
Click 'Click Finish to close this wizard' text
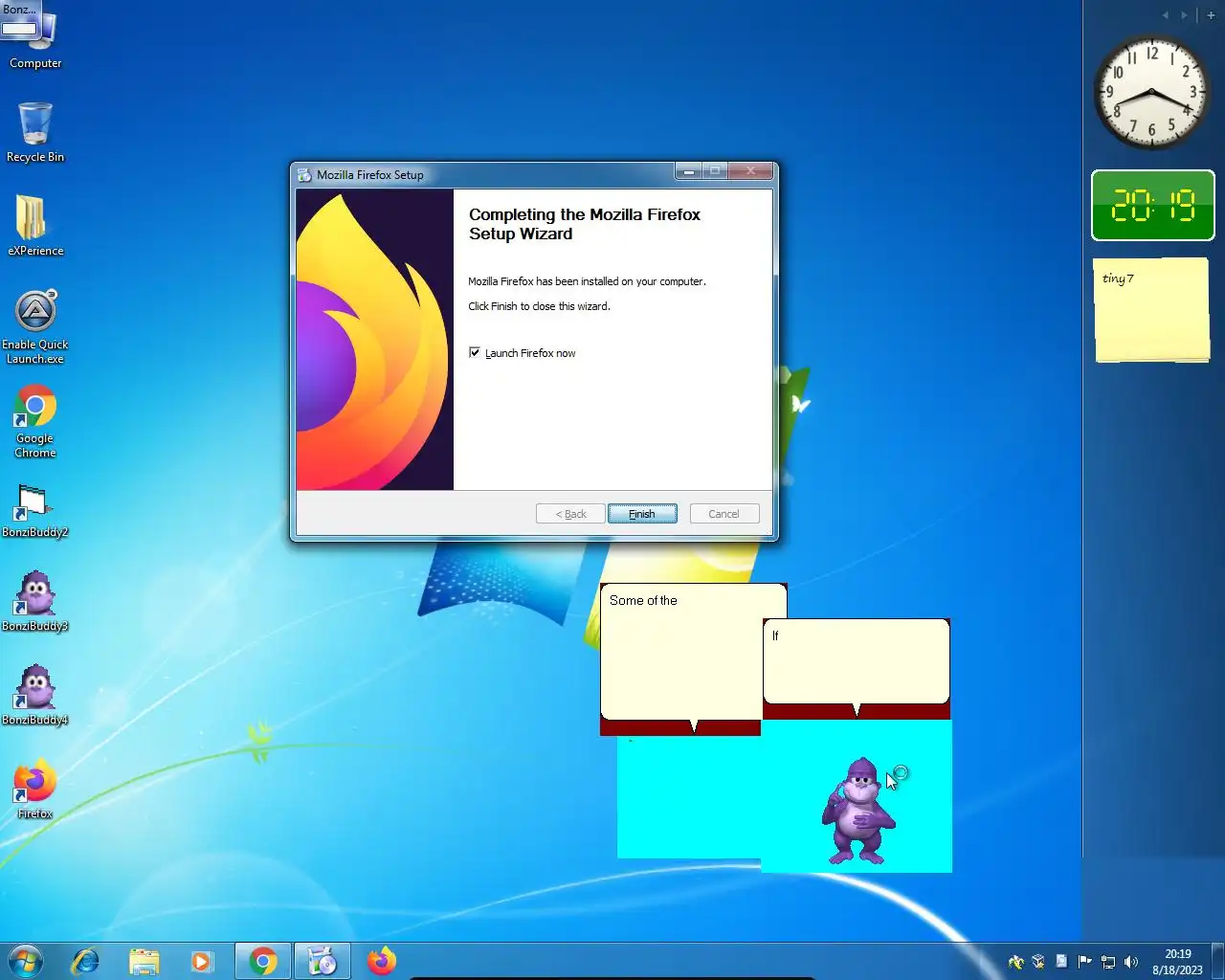pyautogui.click(x=539, y=306)
